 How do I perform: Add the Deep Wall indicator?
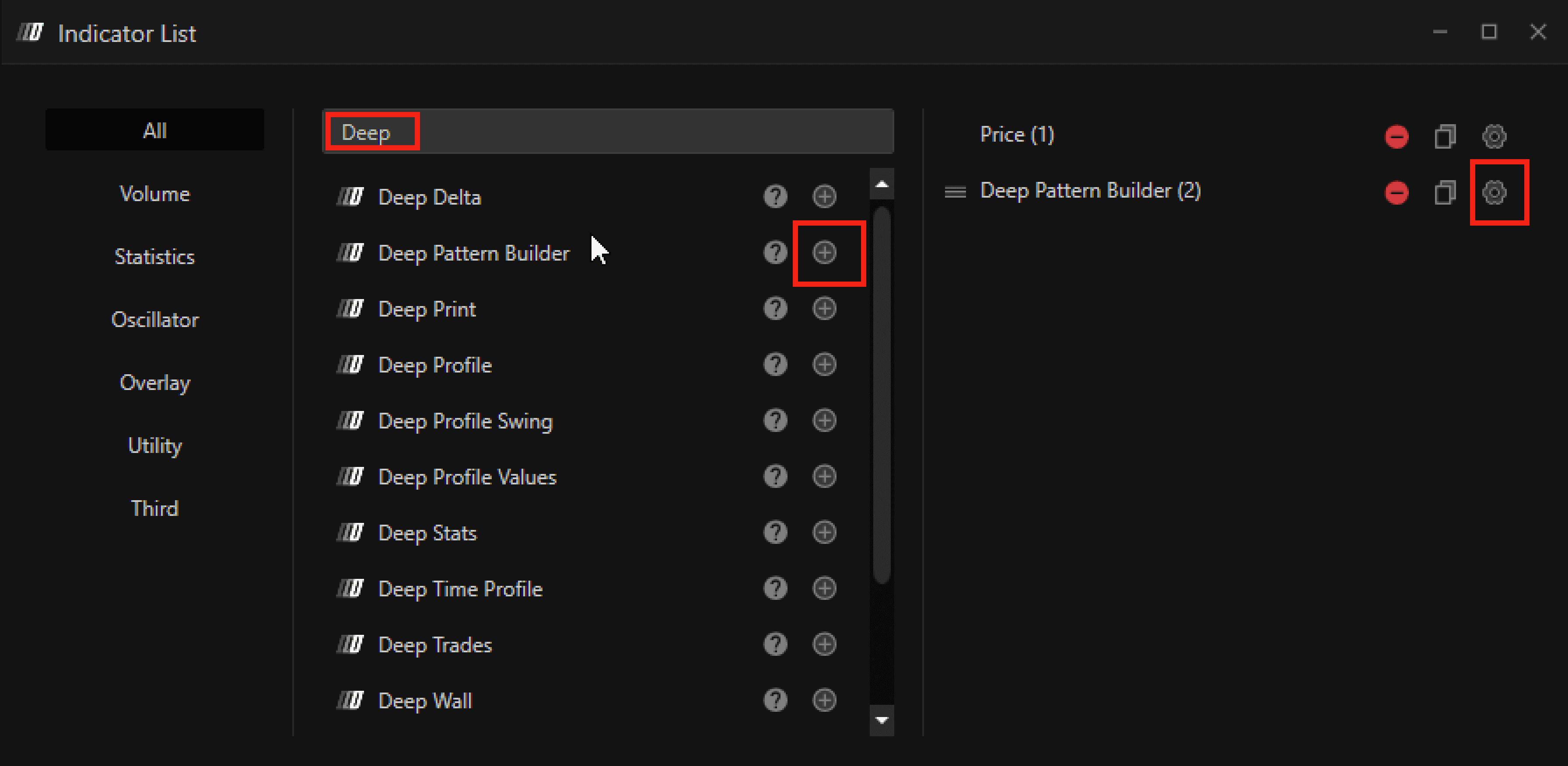coord(824,700)
